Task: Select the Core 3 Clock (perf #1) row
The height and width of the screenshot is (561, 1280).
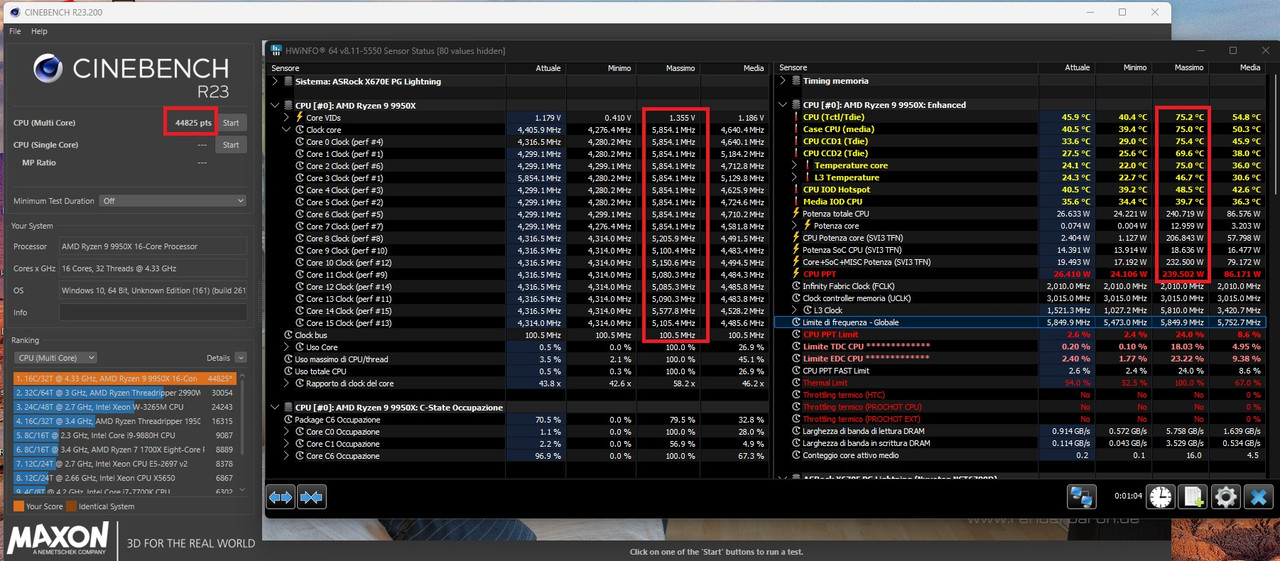Action: click(x=518, y=177)
